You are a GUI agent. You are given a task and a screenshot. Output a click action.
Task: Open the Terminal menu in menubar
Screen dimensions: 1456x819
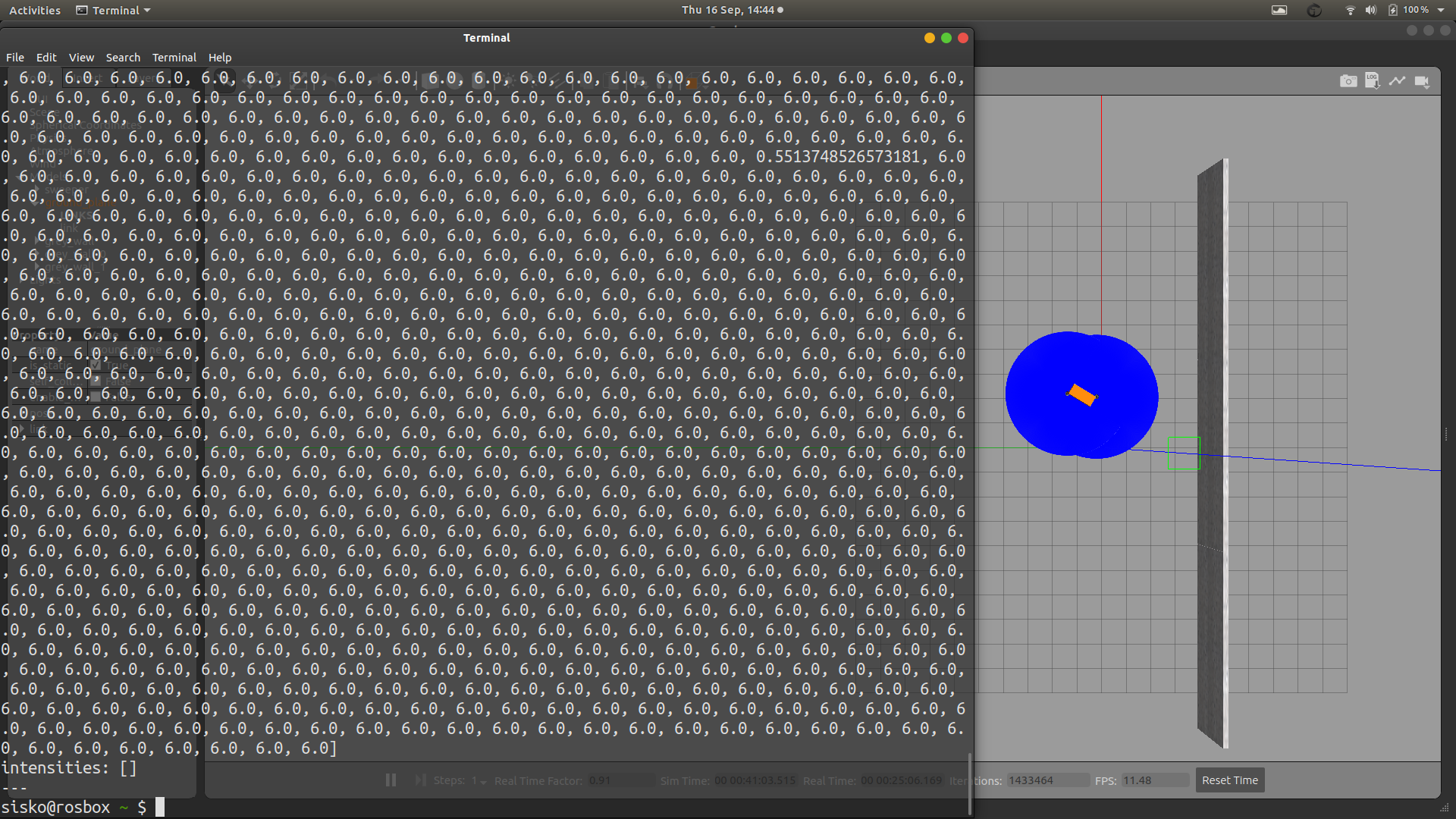point(174,58)
